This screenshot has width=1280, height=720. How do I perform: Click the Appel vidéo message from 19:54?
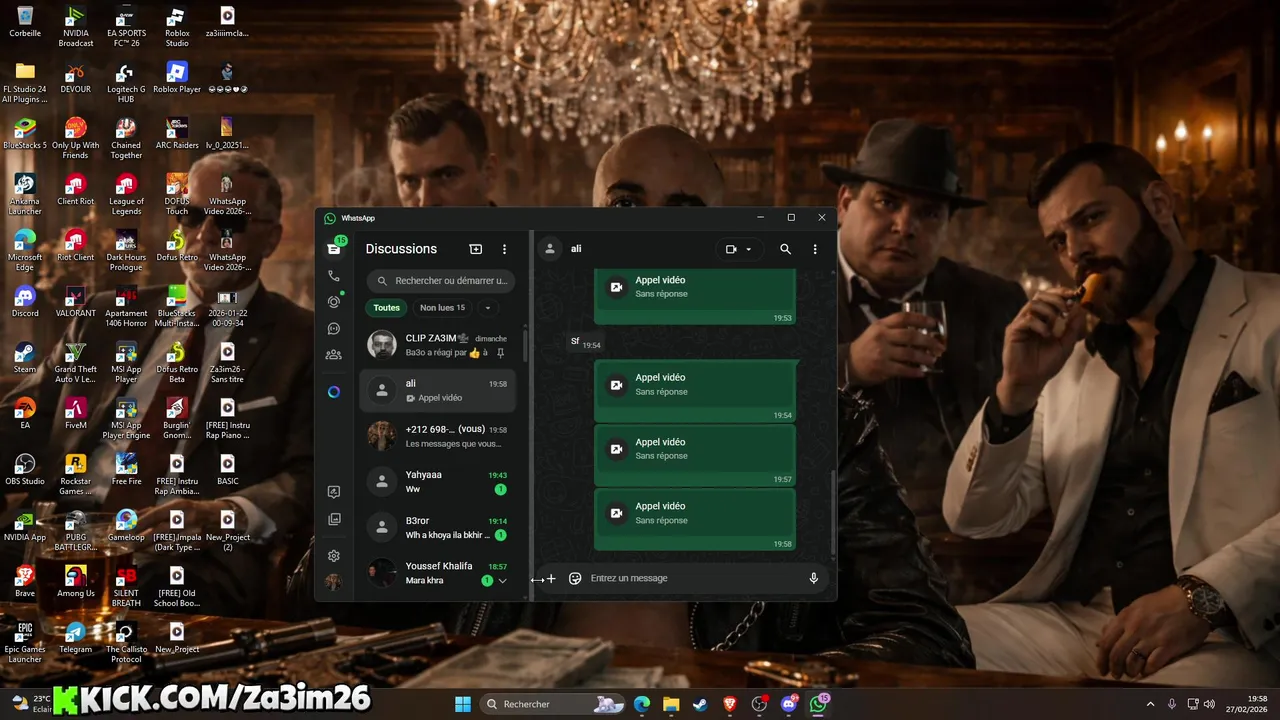(x=696, y=391)
